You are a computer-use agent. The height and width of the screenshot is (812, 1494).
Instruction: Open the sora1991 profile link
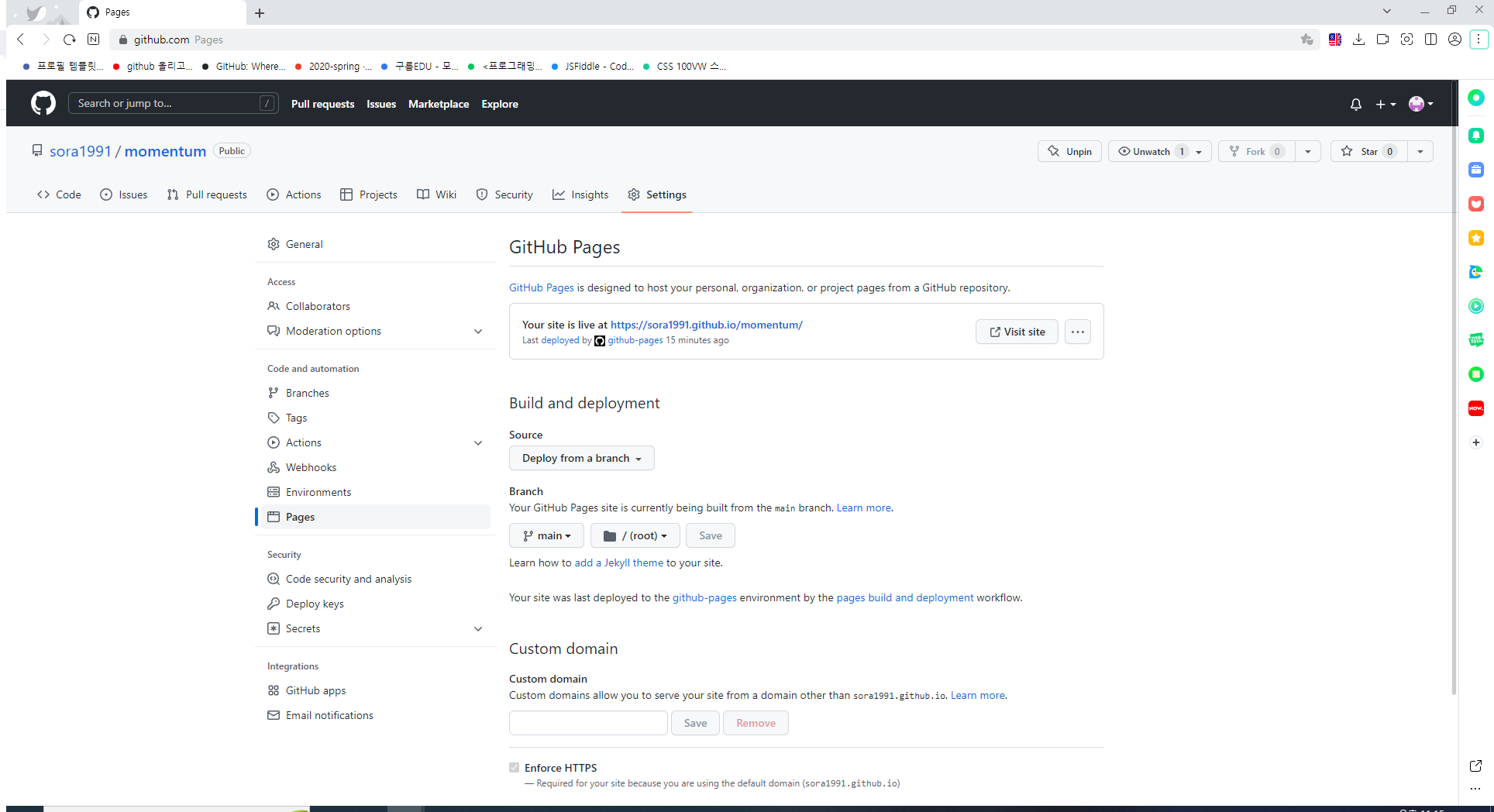point(81,151)
